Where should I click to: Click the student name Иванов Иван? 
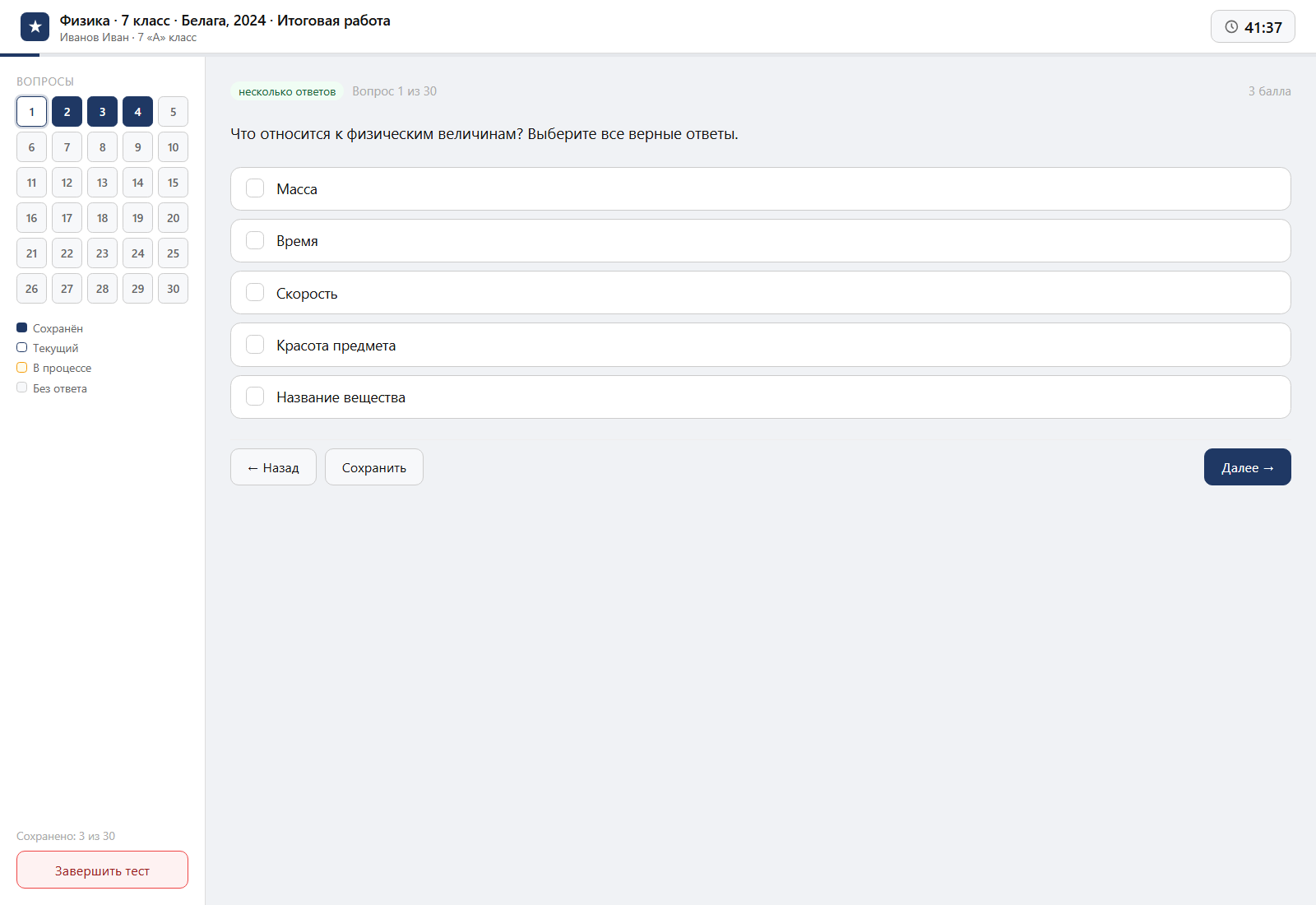(x=94, y=37)
